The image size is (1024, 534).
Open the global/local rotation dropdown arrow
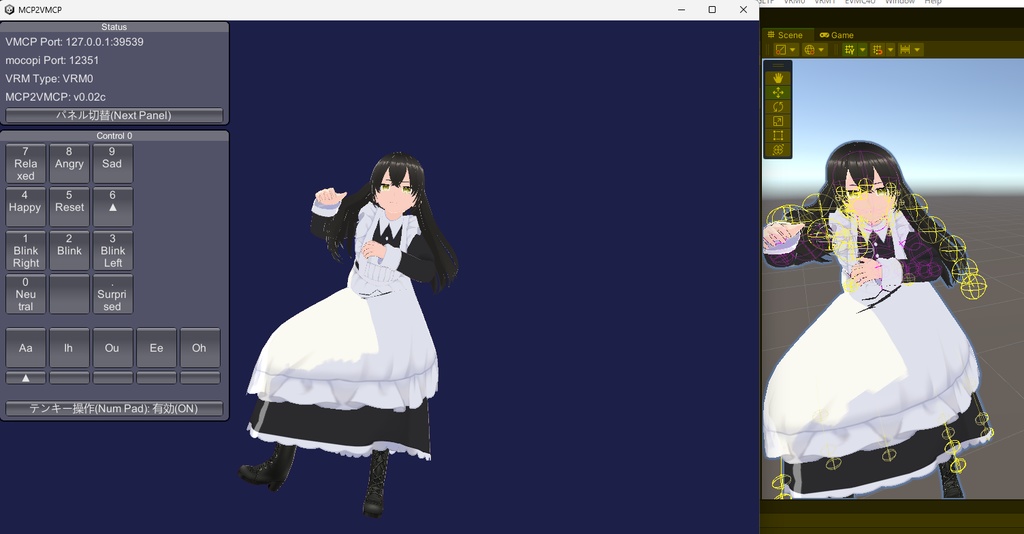[x=822, y=50]
